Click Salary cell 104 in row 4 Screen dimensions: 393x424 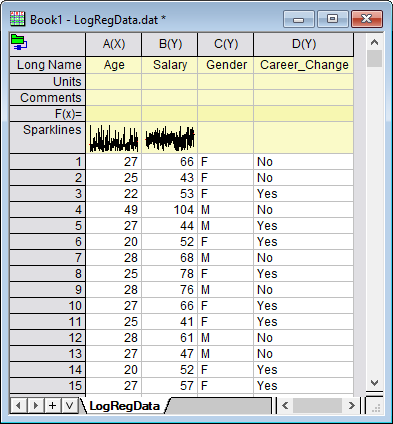170,210
